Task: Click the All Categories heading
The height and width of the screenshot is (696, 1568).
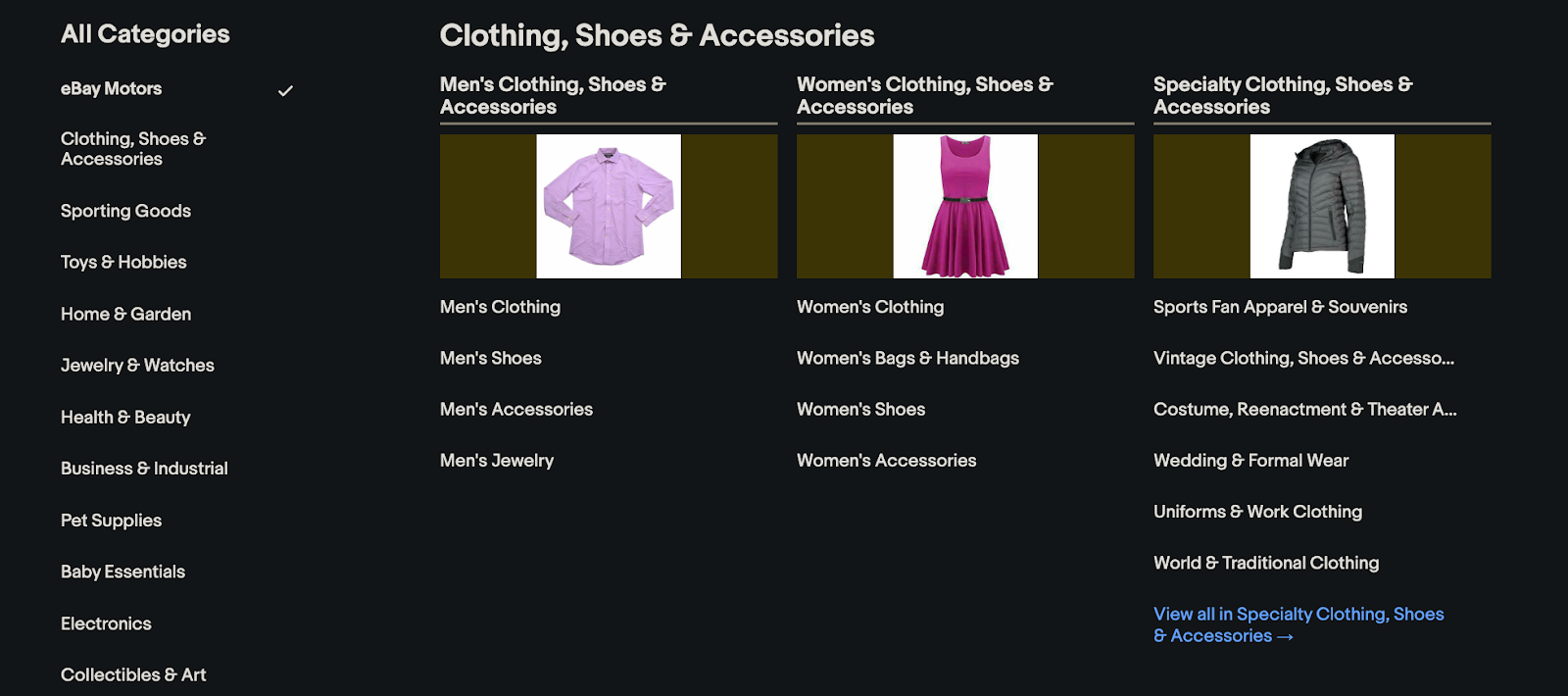Action: click(x=145, y=33)
